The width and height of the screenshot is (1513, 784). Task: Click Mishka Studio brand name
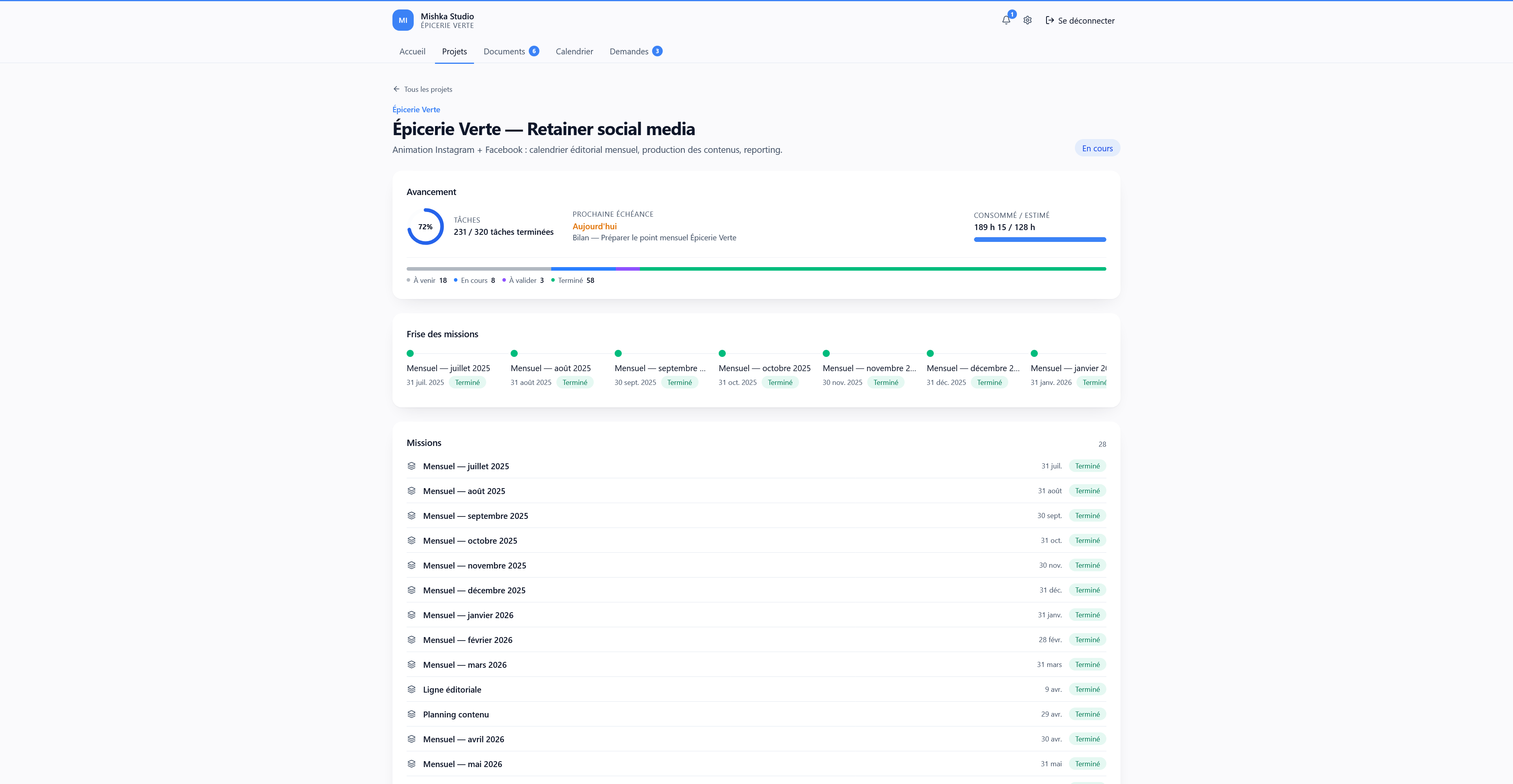[x=447, y=17]
